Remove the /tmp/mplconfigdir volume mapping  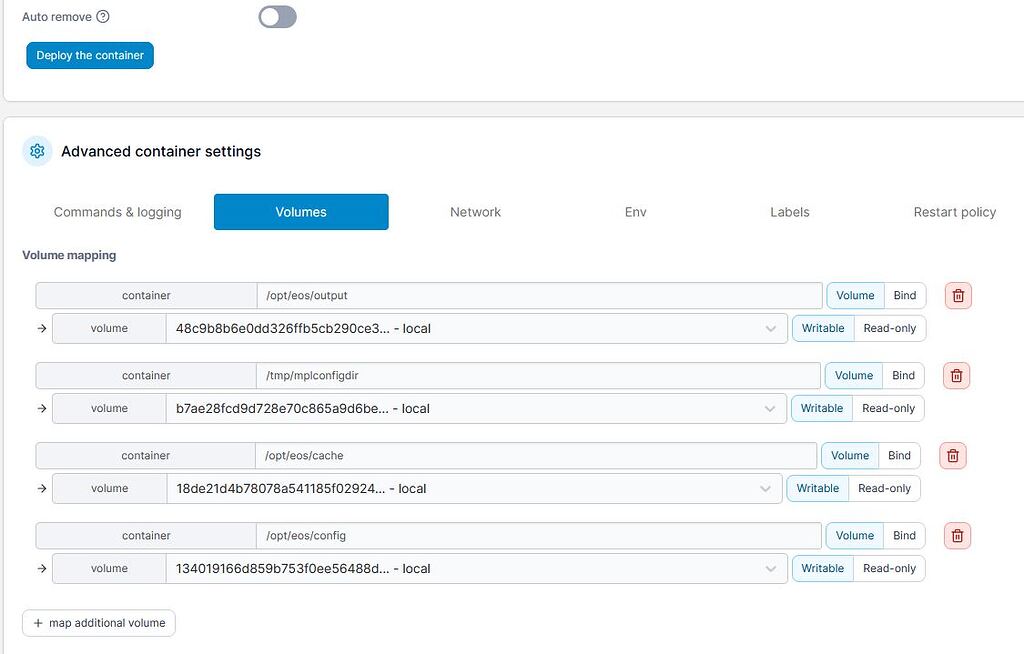[x=957, y=375]
